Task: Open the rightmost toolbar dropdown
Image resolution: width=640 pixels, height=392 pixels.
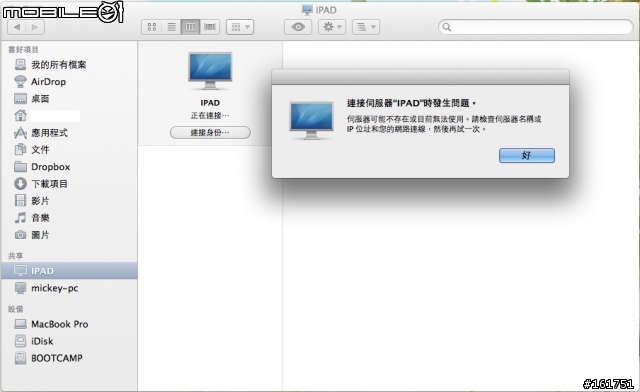Action: point(366,27)
